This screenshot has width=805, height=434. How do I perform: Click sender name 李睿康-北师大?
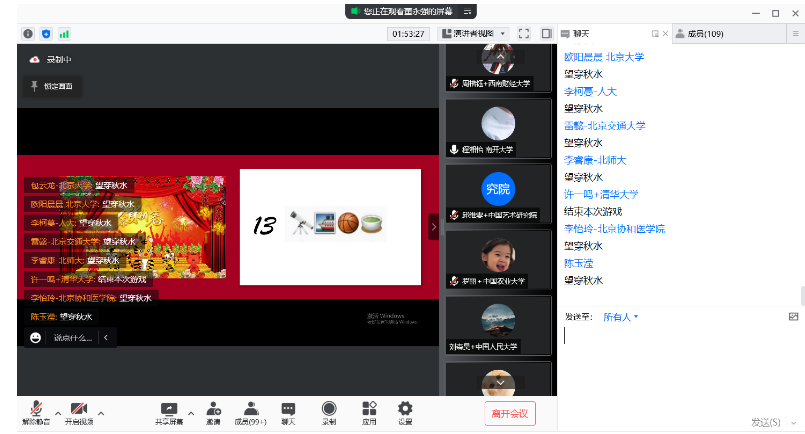pyautogui.click(x=595, y=160)
